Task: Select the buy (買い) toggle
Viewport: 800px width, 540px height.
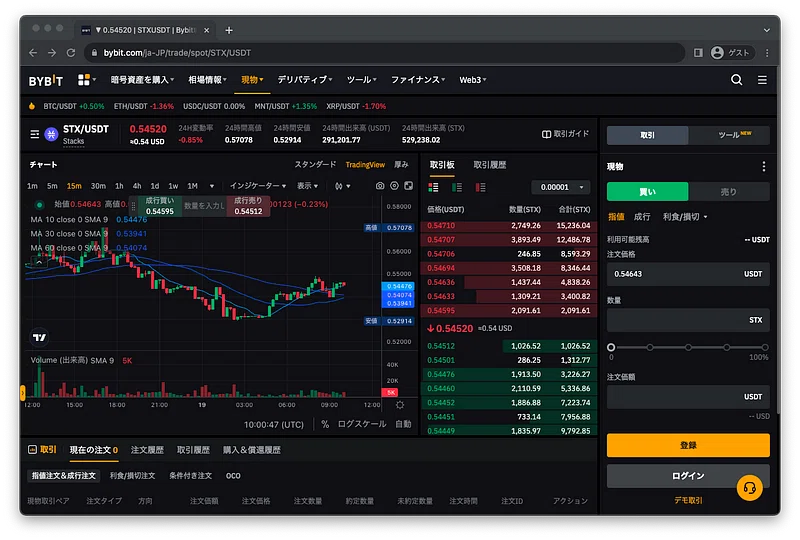Action: tap(647, 192)
